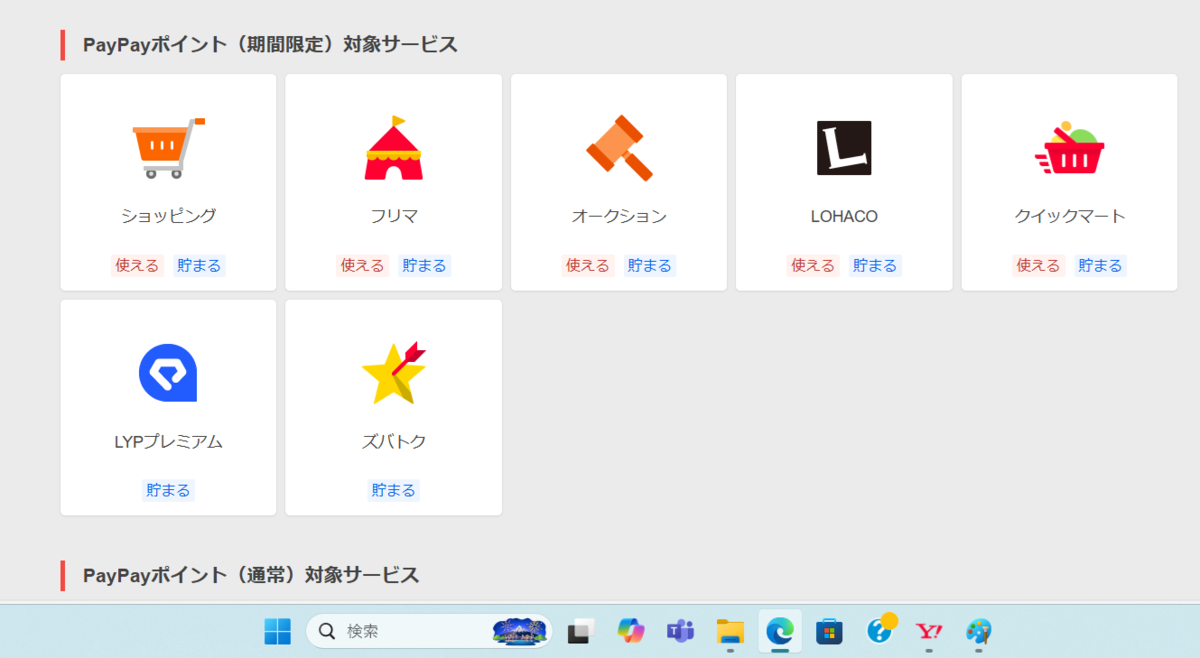Click the クイックマート label

pyautogui.click(x=1069, y=216)
